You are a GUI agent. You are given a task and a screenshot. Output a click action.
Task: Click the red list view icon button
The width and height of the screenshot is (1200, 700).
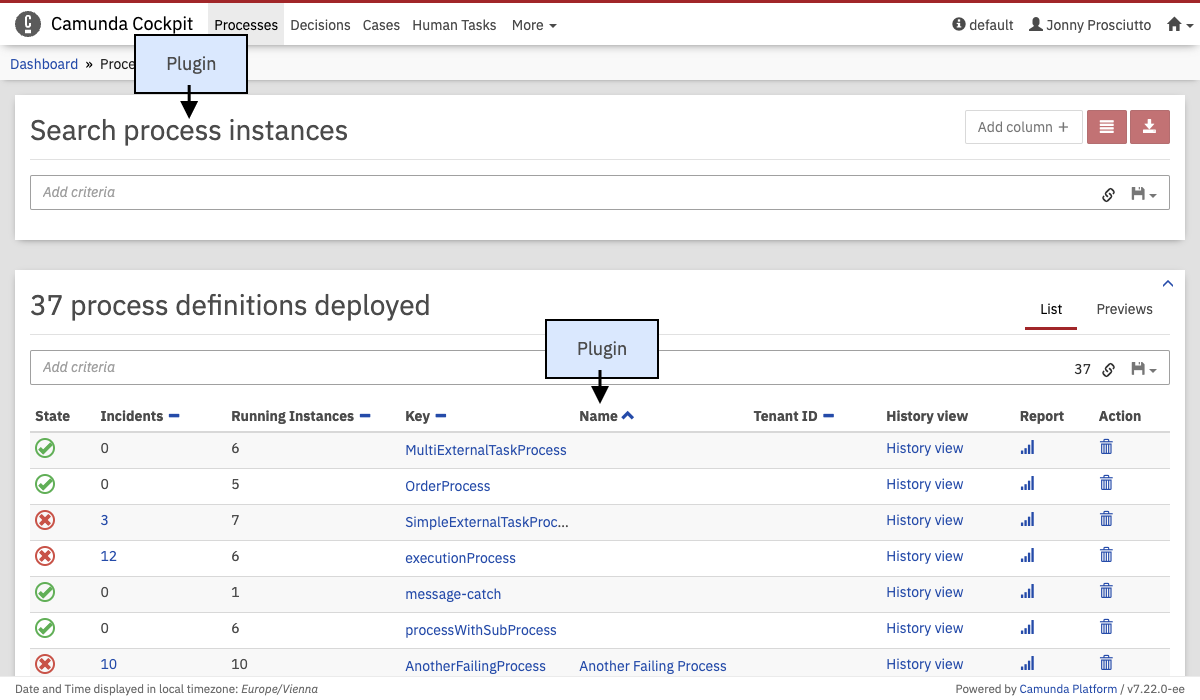point(1106,127)
